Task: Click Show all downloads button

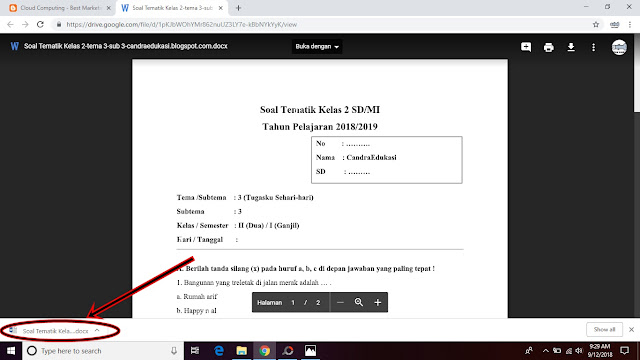Action: 604,329
